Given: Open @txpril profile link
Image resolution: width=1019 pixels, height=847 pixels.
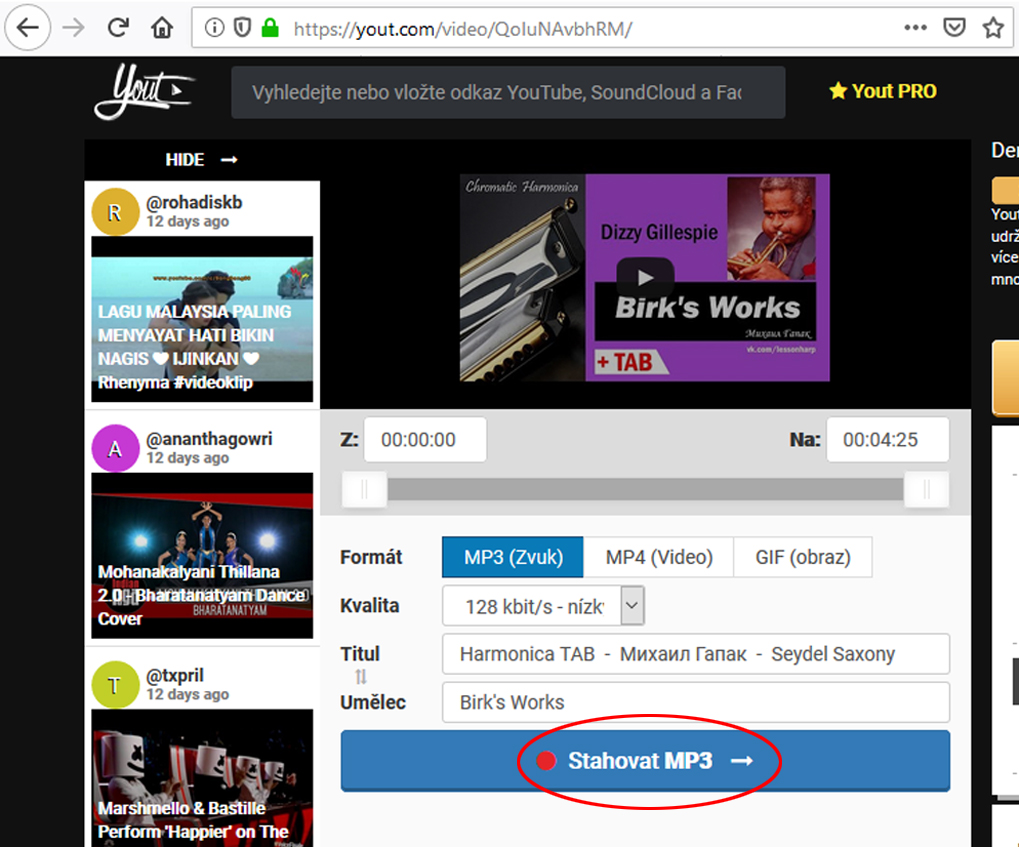Looking at the screenshot, I should pyautogui.click(x=175, y=675).
